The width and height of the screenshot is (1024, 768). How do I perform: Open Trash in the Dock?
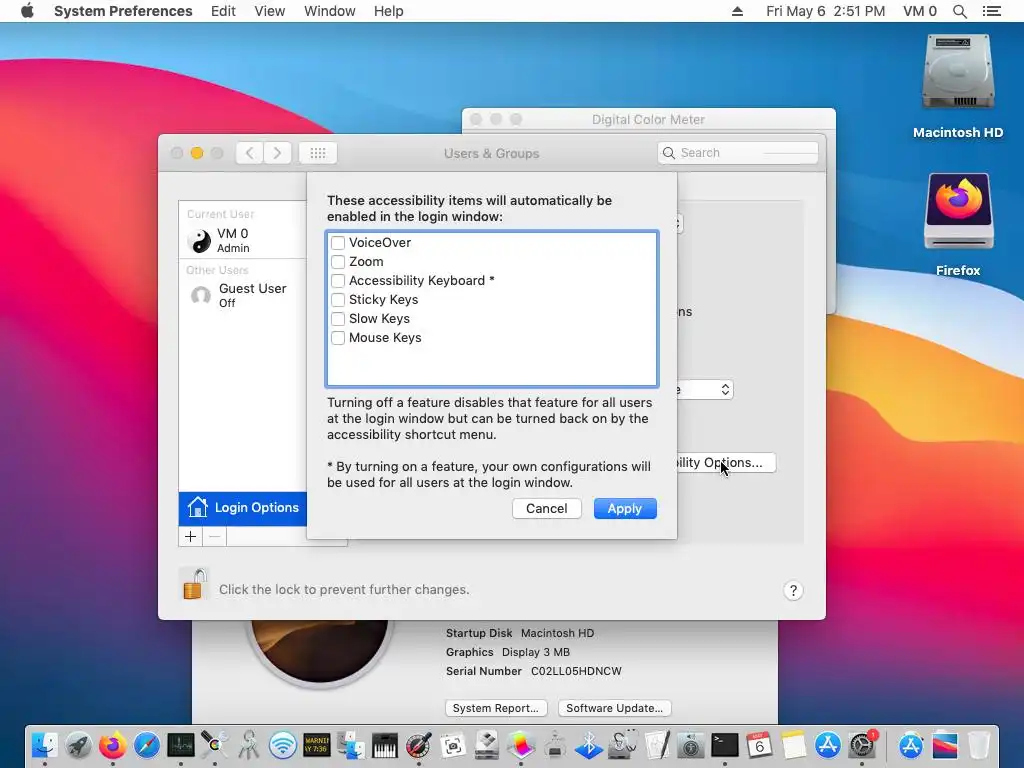point(978,745)
